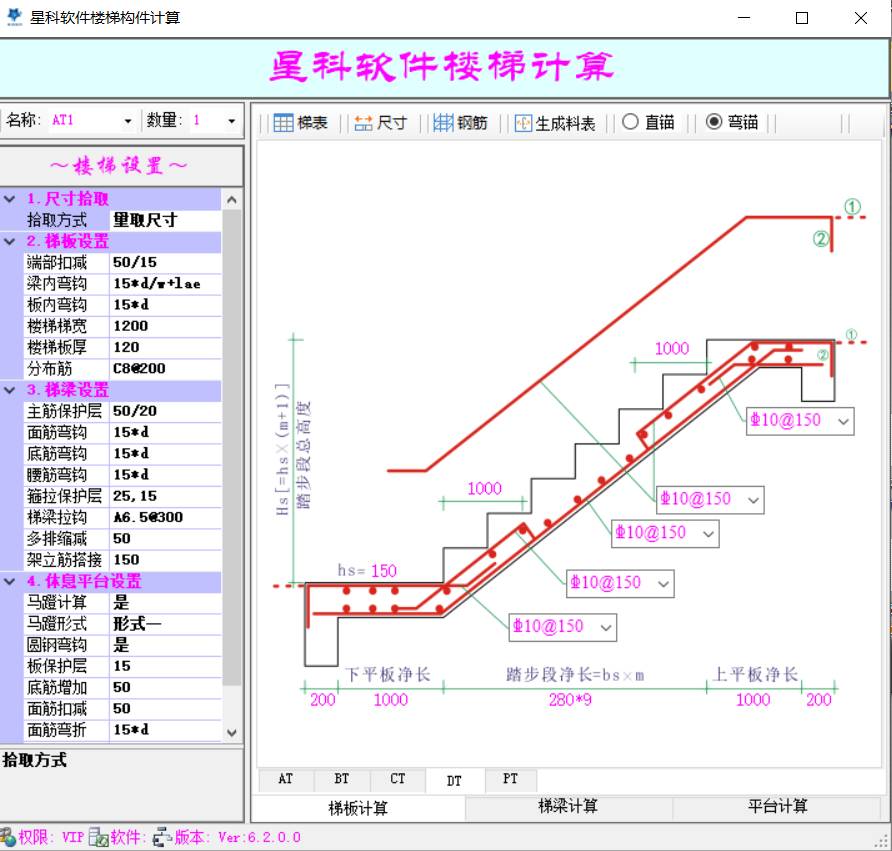The height and width of the screenshot is (851, 892).
Task: Select the 弯锚 radio button
Action: click(713, 122)
